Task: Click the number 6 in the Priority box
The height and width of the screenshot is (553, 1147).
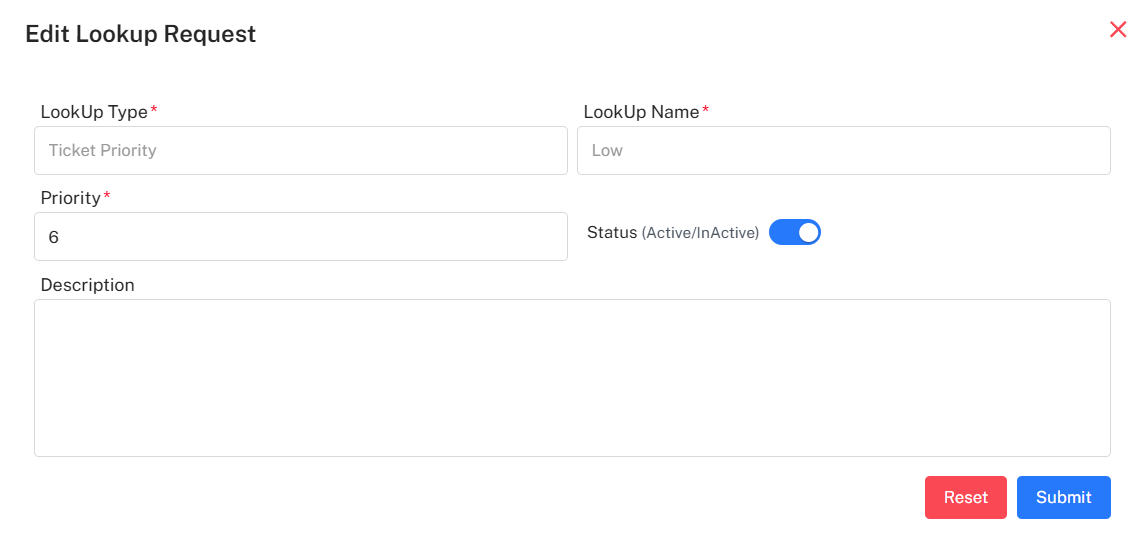Action: (x=54, y=238)
